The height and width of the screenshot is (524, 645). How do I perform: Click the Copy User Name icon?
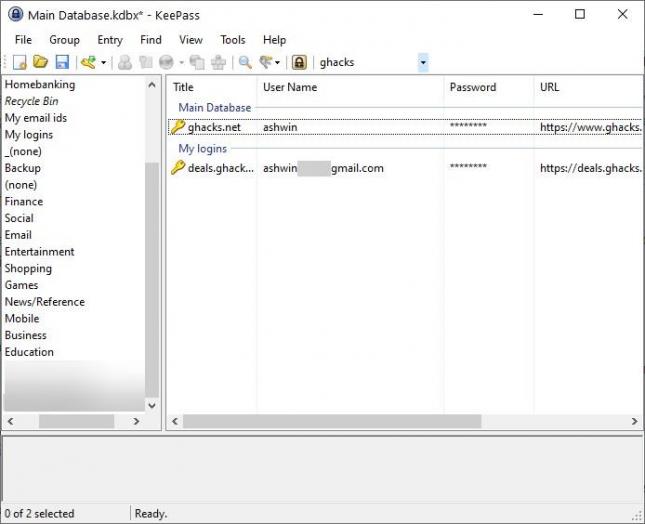tap(125, 63)
